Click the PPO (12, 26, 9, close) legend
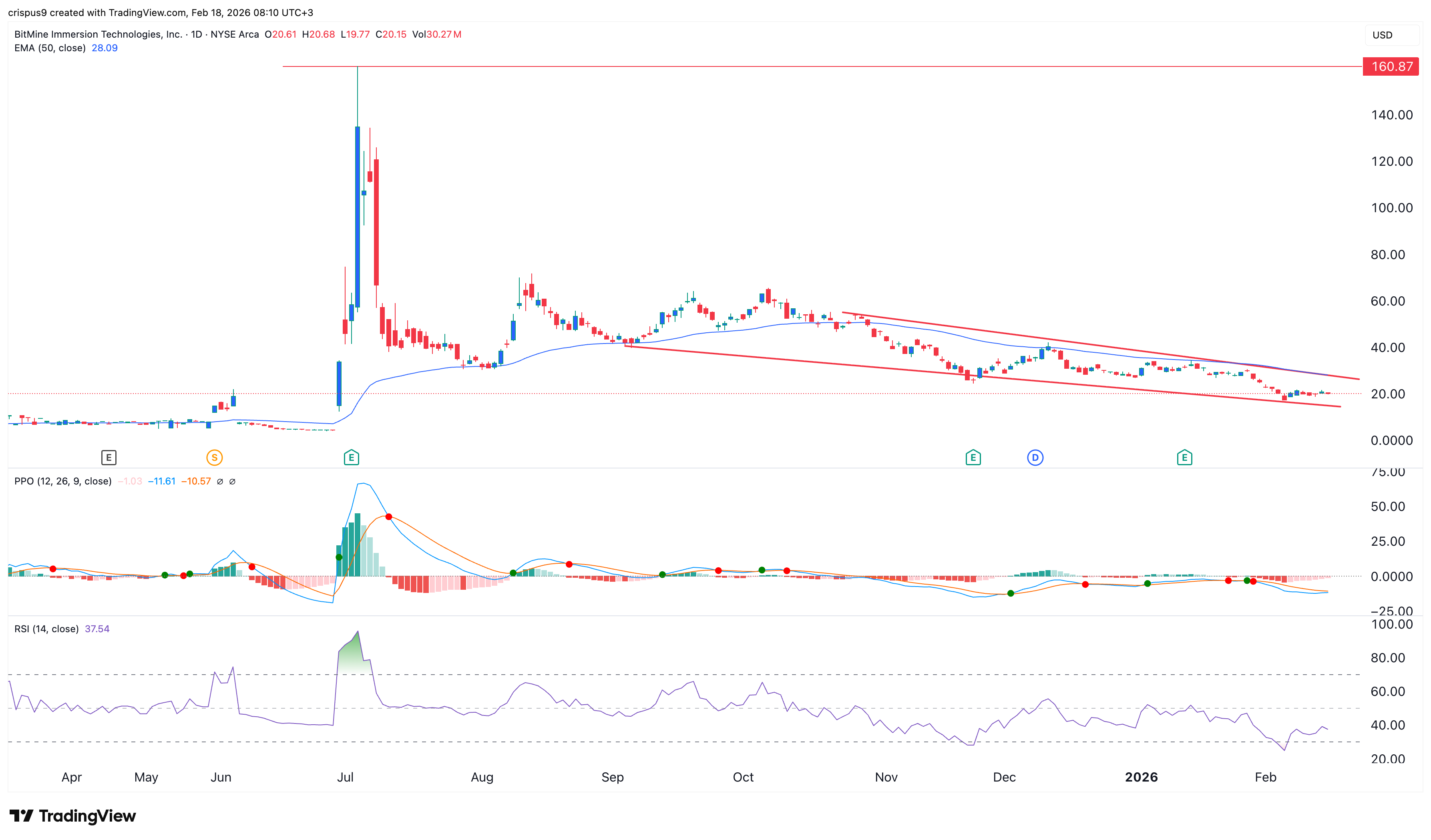 (x=63, y=481)
